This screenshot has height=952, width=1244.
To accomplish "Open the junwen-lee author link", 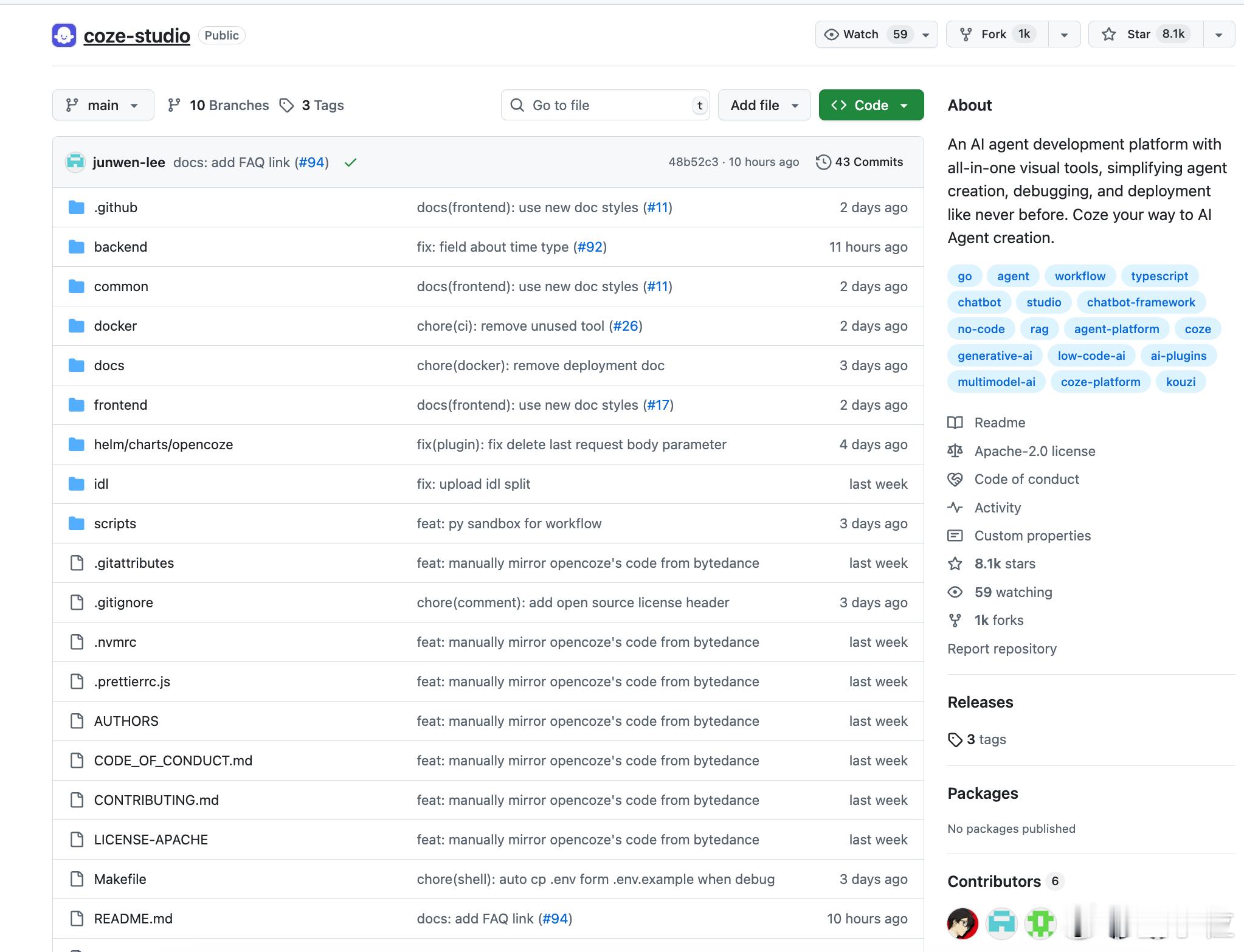I will pos(129,162).
